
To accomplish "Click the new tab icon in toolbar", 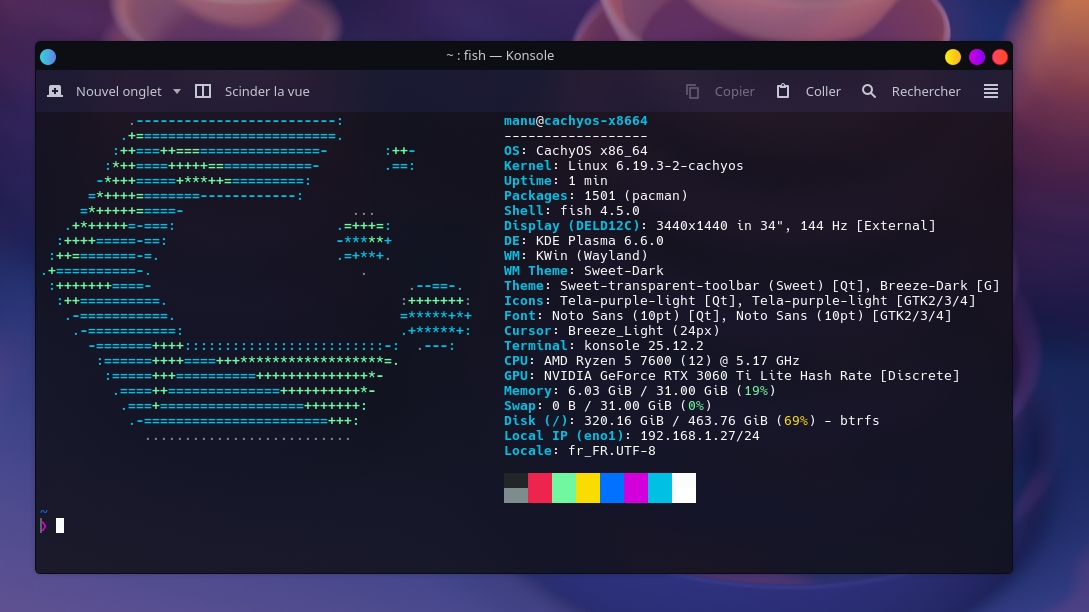I will [x=55, y=91].
